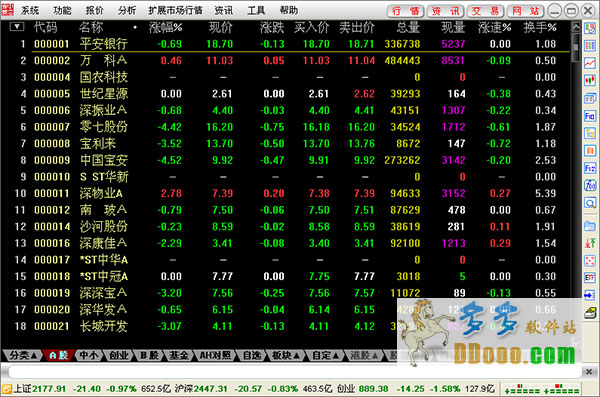
Task: Click the 行情 button at top right
Action: 405,11
